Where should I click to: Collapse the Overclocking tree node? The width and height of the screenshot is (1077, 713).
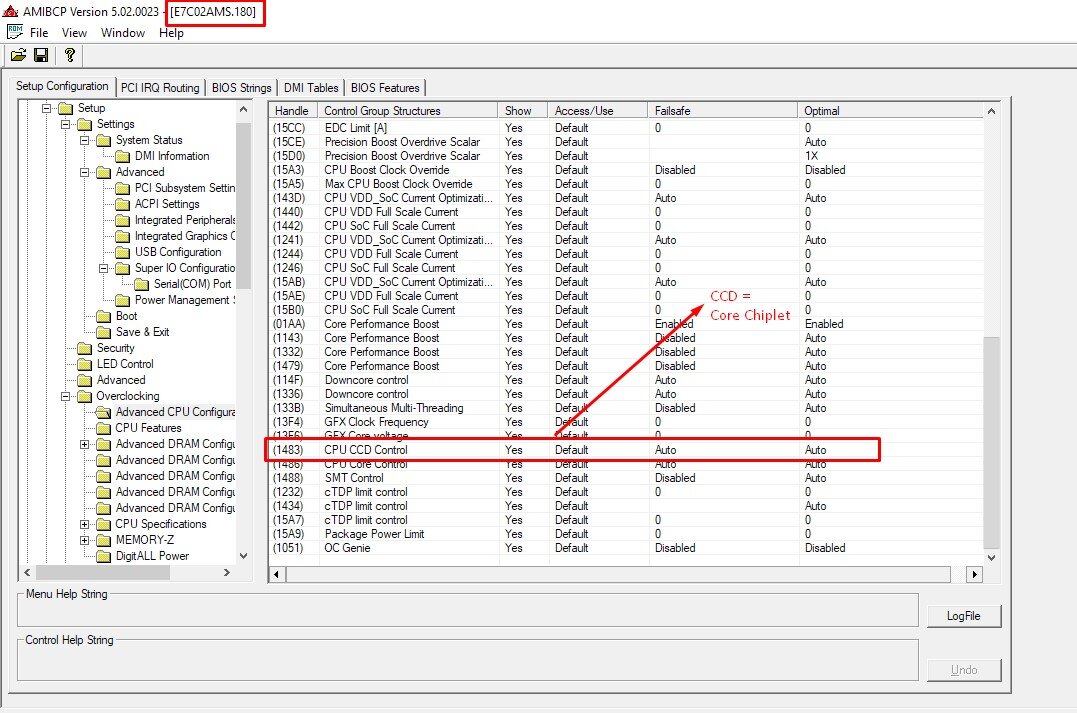coord(66,396)
